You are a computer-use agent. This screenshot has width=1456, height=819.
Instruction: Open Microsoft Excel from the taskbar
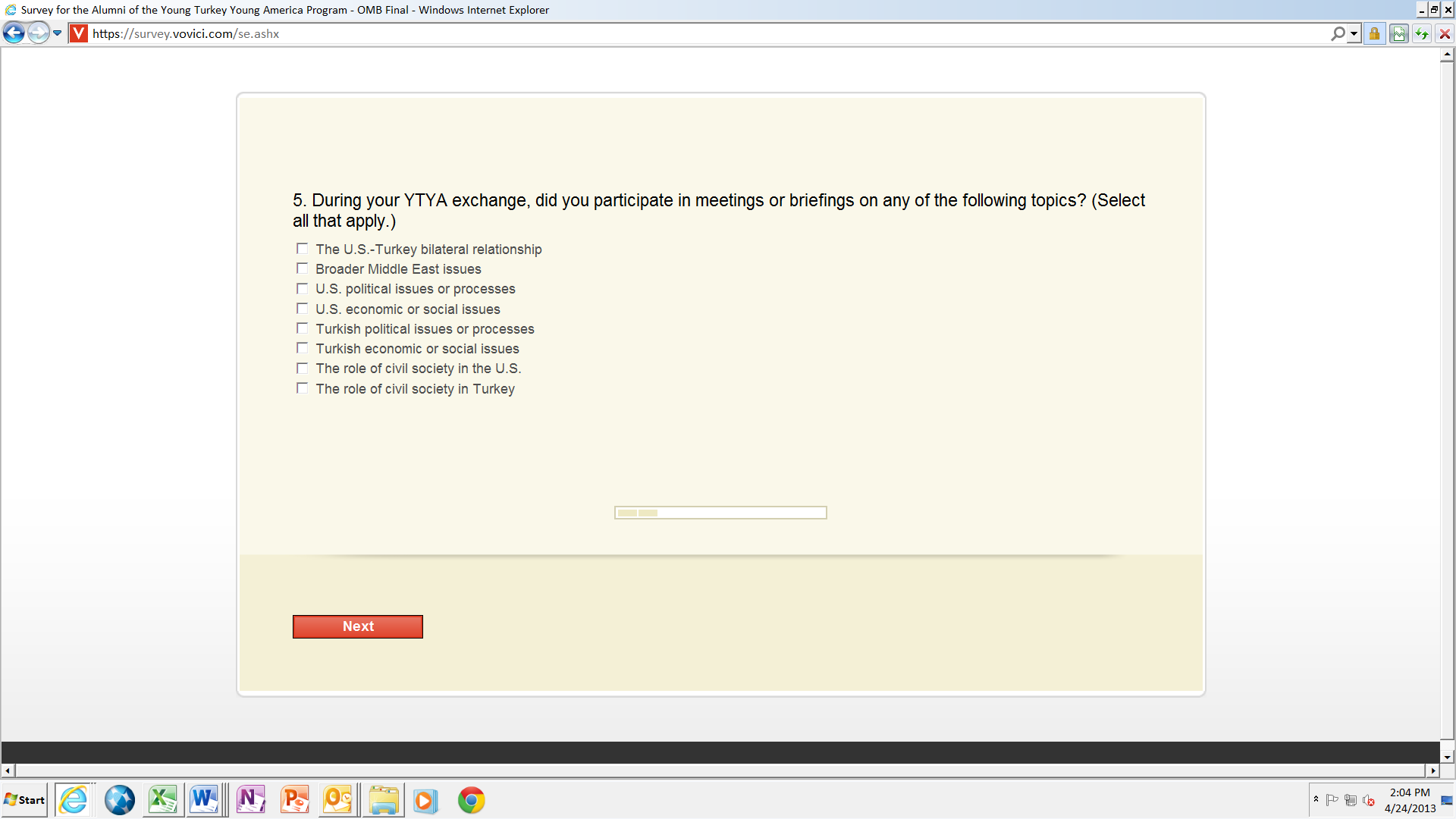coord(163,800)
